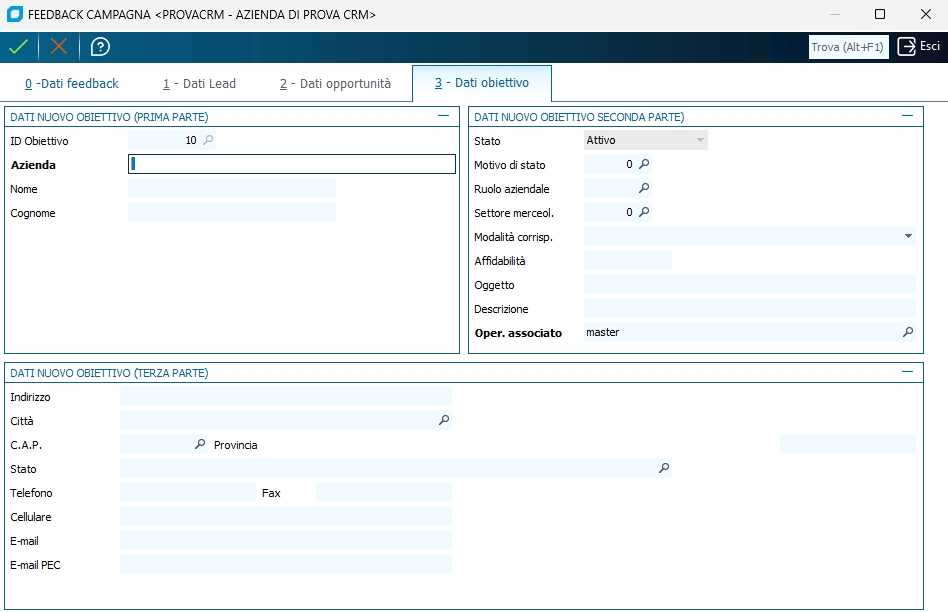Click the Descrizione input field
The height and width of the screenshot is (612, 948).
750,308
